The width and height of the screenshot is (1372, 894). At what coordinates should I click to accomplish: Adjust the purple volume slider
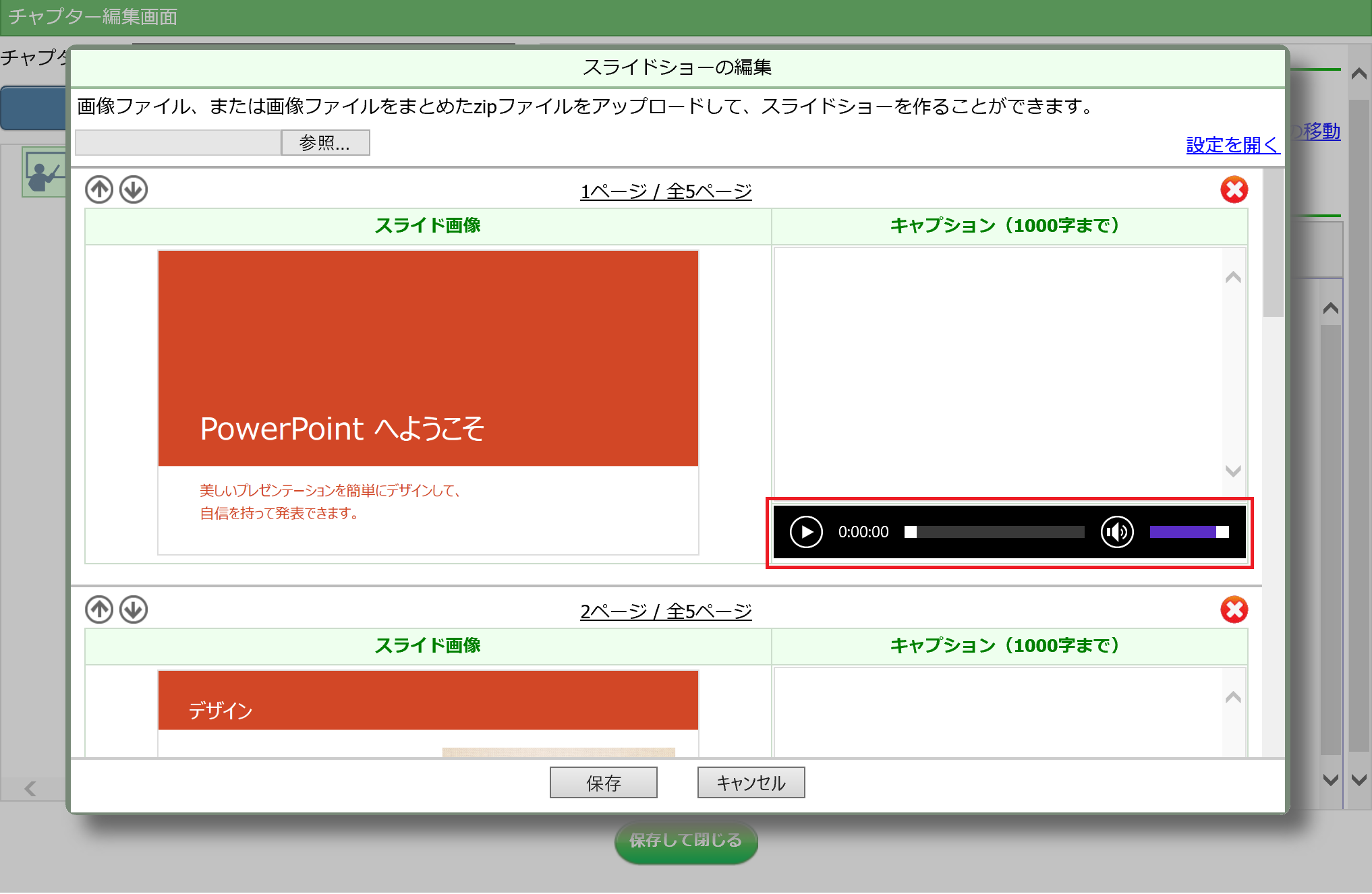pos(1189,532)
